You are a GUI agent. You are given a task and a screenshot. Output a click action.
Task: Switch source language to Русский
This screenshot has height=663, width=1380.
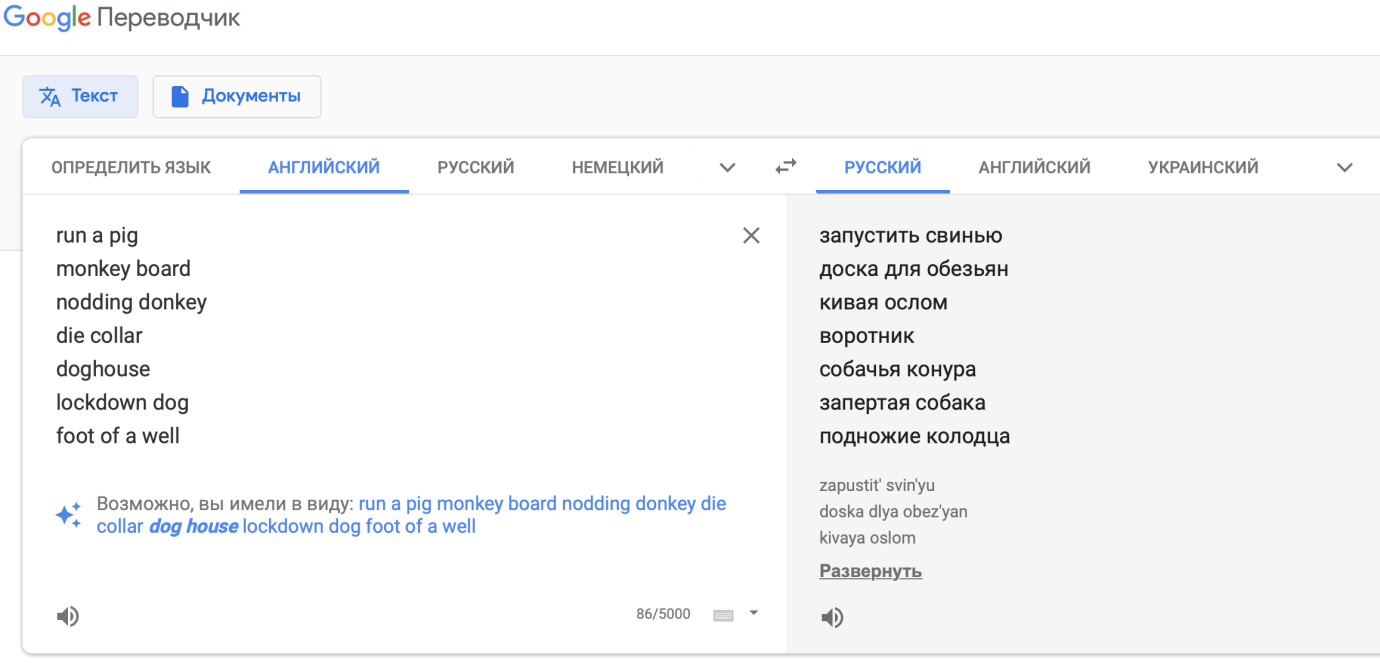pos(475,168)
